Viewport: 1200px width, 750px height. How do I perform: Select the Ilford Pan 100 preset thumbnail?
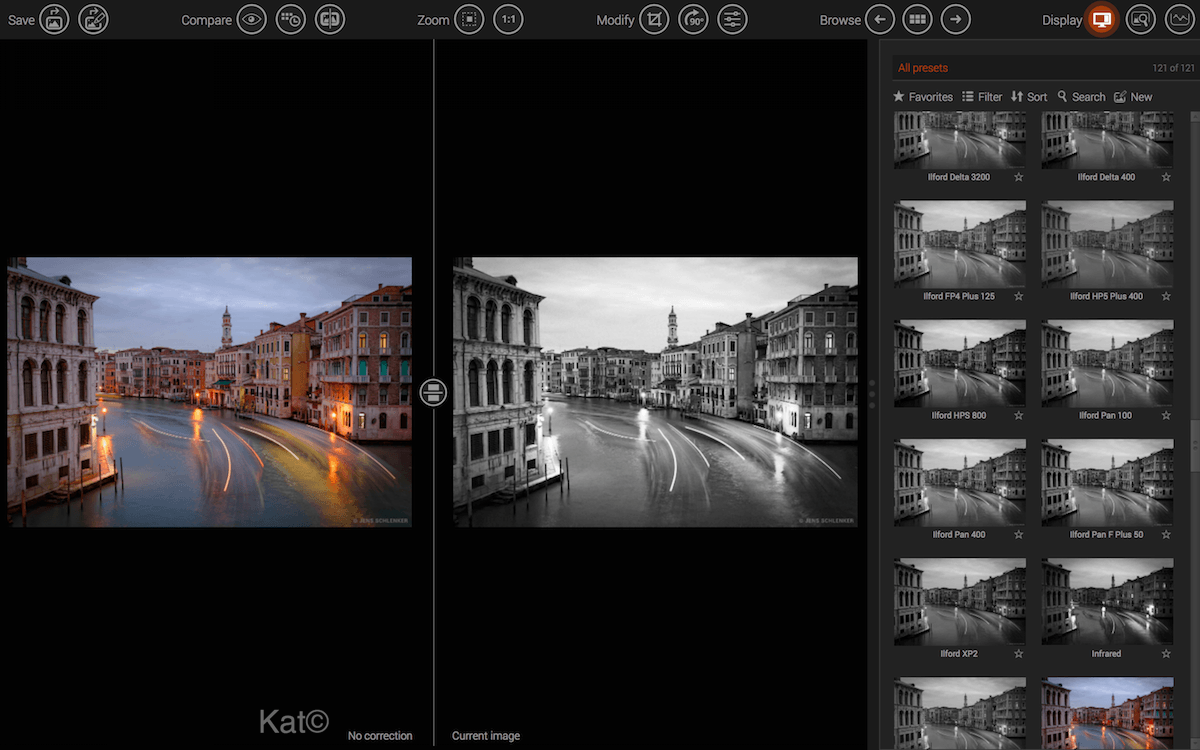[1107, 363]
